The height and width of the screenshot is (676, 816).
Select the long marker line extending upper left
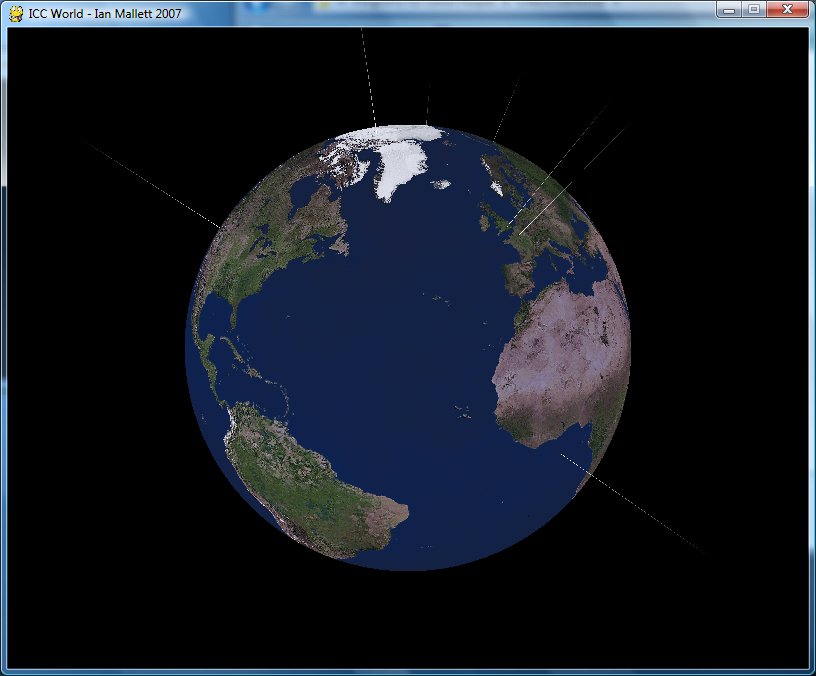[x=150, y=182]
